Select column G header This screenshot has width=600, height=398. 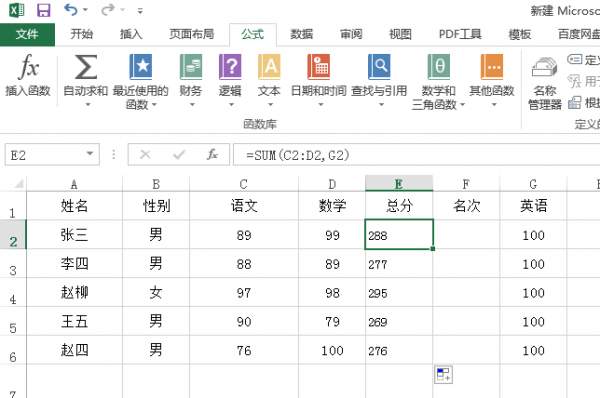pyautogui.click(x=533, y=184)
